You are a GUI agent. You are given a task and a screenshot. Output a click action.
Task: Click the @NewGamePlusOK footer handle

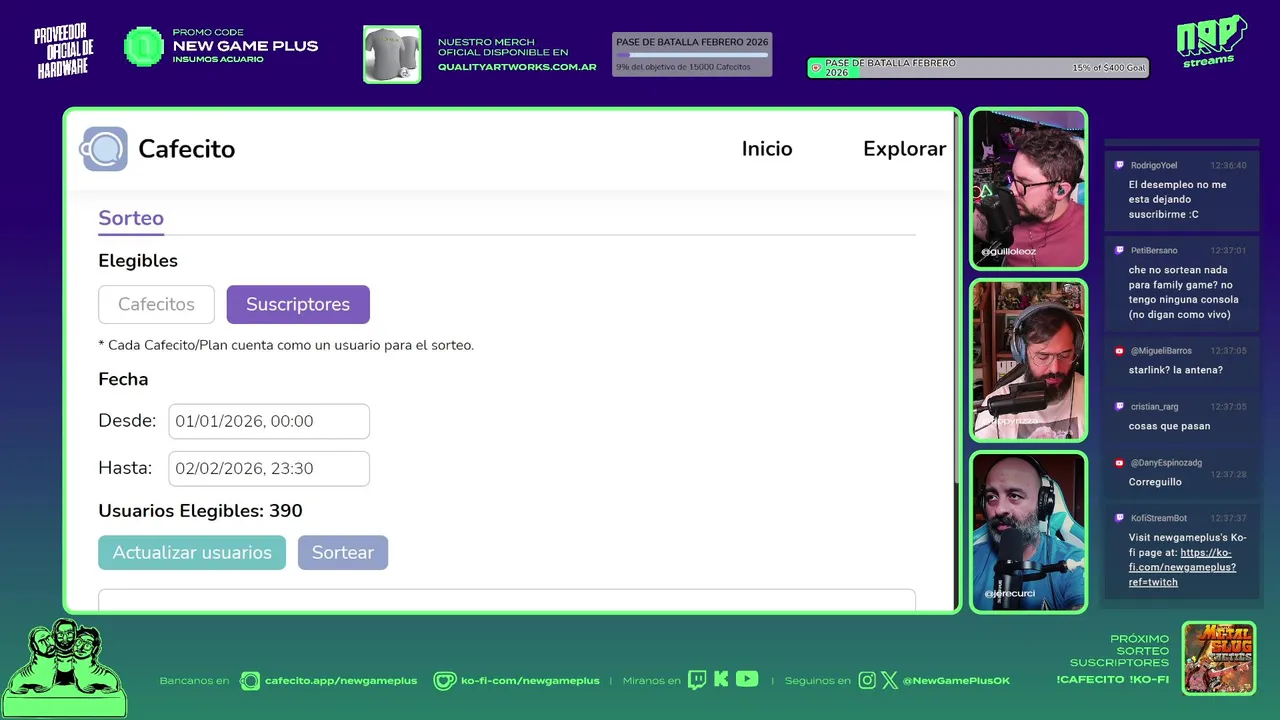tap(956, 681)
